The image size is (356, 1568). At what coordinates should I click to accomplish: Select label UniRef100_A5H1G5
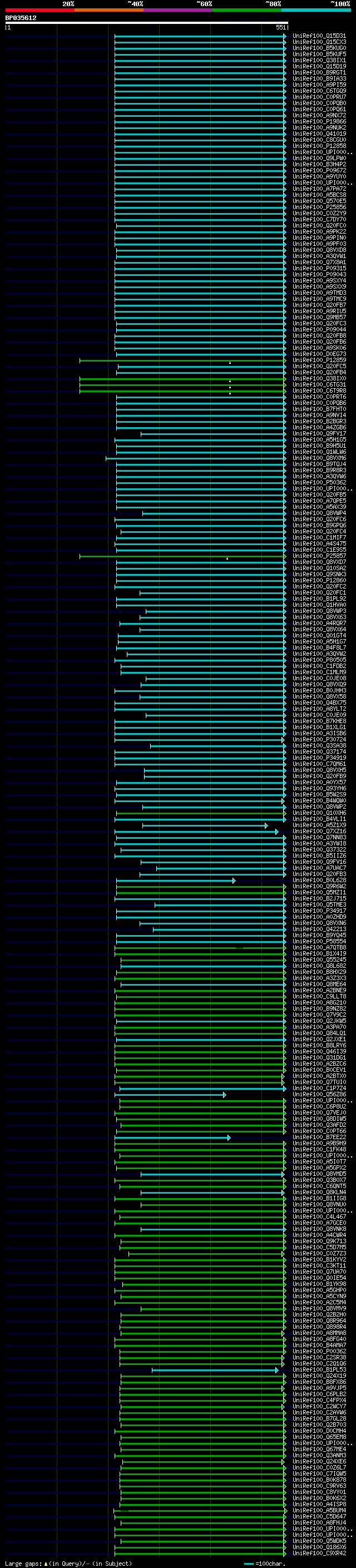coord(319,439)
